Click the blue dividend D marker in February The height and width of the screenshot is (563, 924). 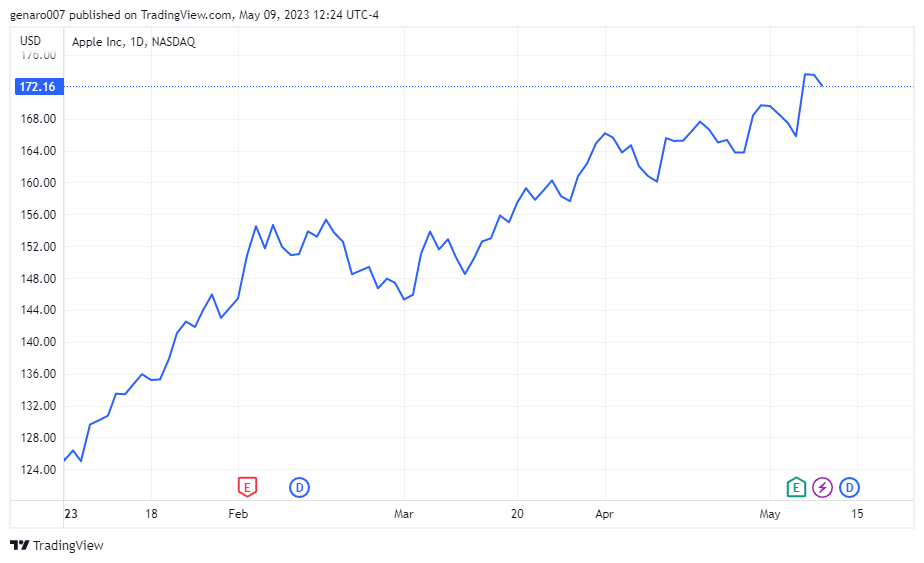pyautogui.click(x=299, y=487)
